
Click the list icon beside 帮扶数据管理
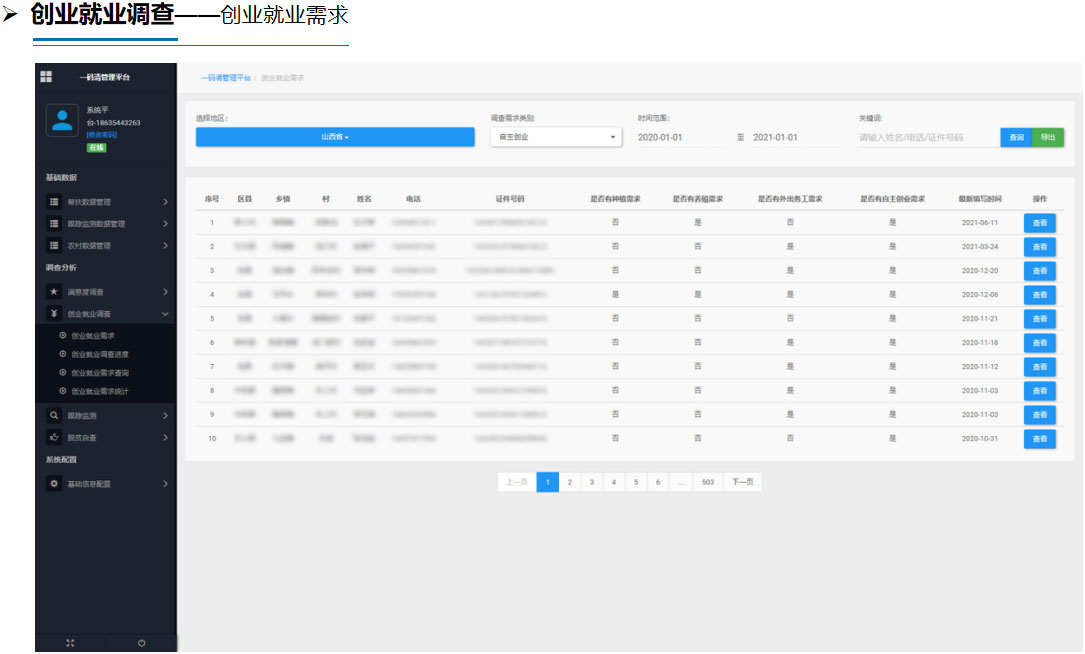54,201
